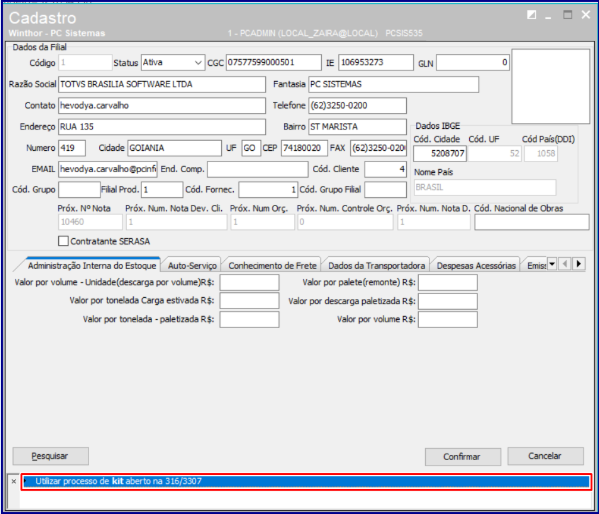Click the Valor por volume R$ field on right

coord(448,319)
